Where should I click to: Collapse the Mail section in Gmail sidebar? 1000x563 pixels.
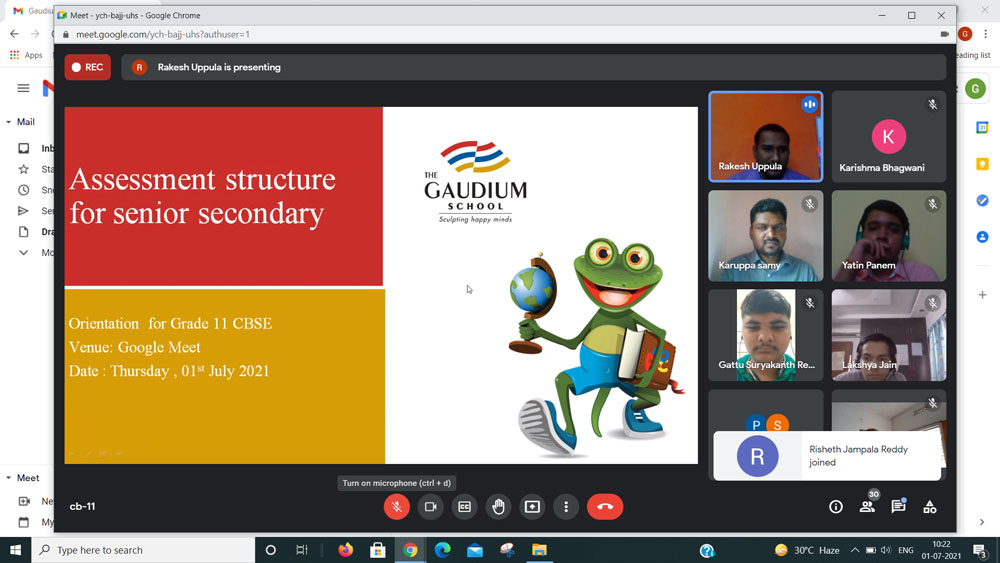tap(8, 122)
